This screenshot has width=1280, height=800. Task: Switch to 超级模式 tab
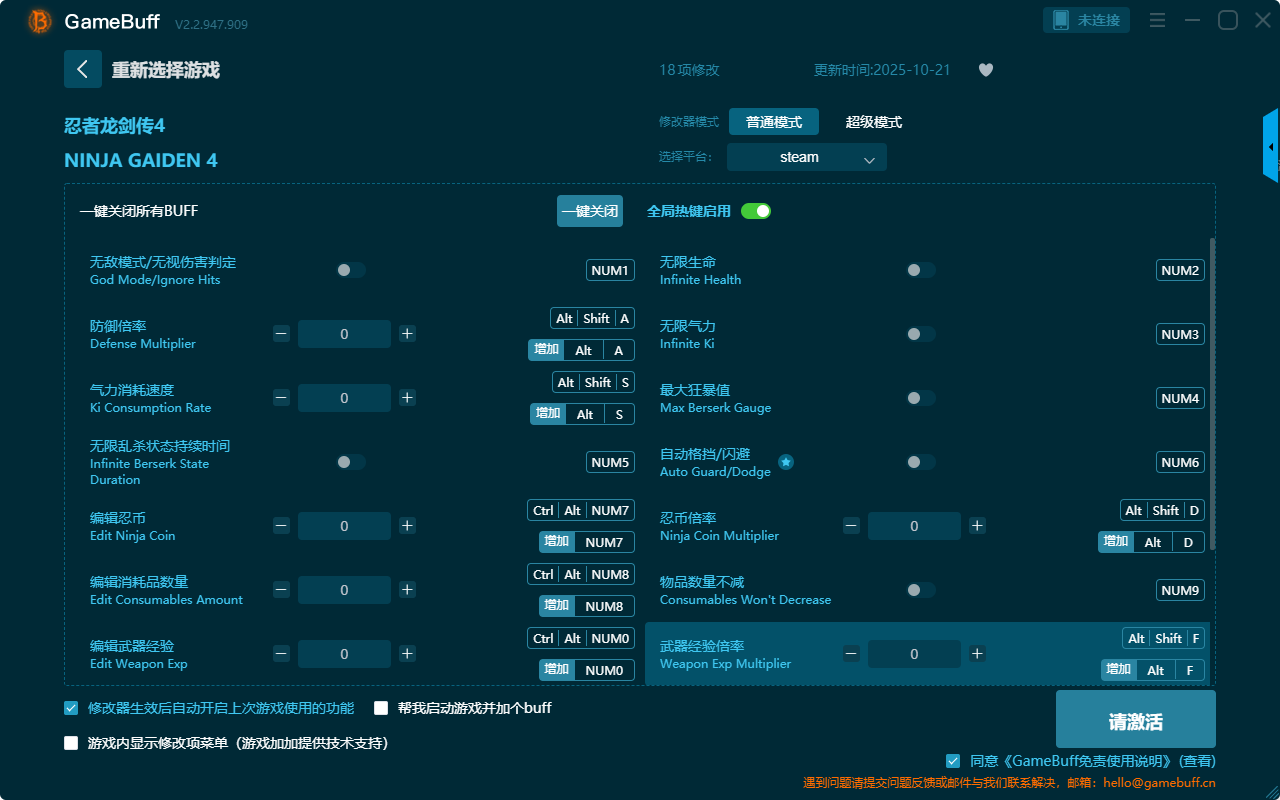coord(873,122)
